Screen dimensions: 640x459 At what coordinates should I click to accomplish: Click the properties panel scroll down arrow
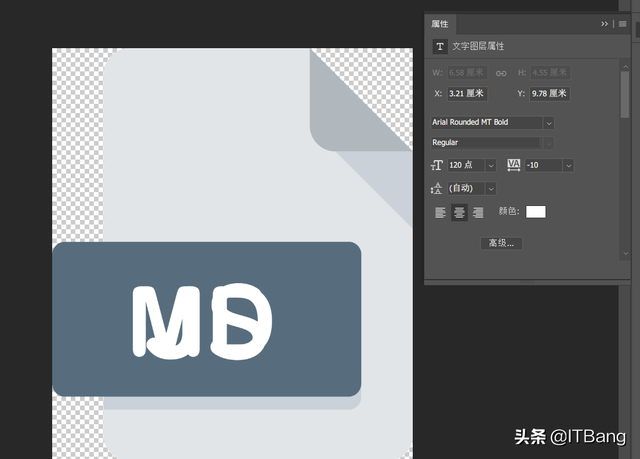click(x=625, y=254)
